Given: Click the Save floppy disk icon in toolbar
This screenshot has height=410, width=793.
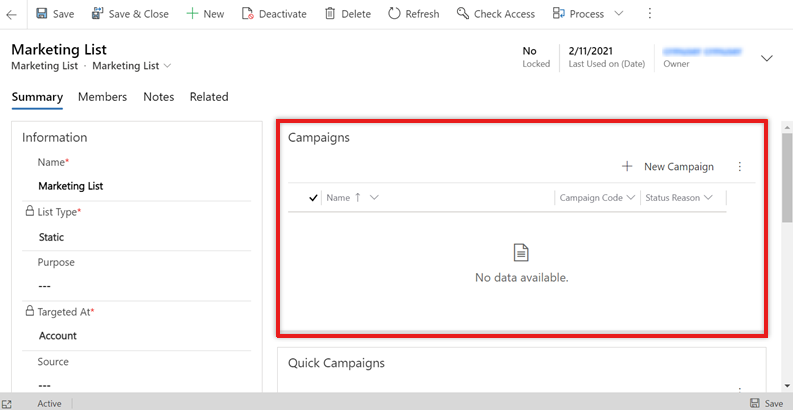Looking at the screenshot, I should click(42, 14).
